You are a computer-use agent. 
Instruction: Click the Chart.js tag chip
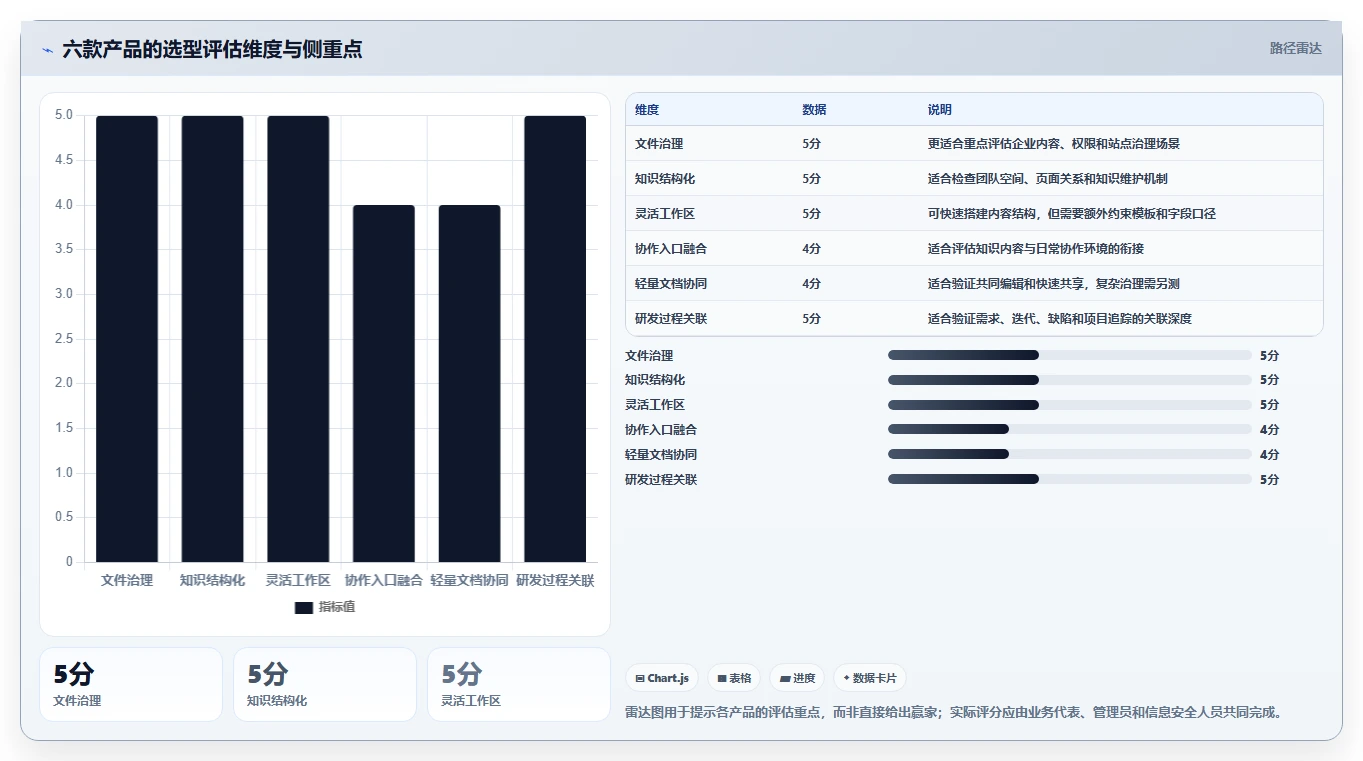pyautogui.click(x=662, y=678)
